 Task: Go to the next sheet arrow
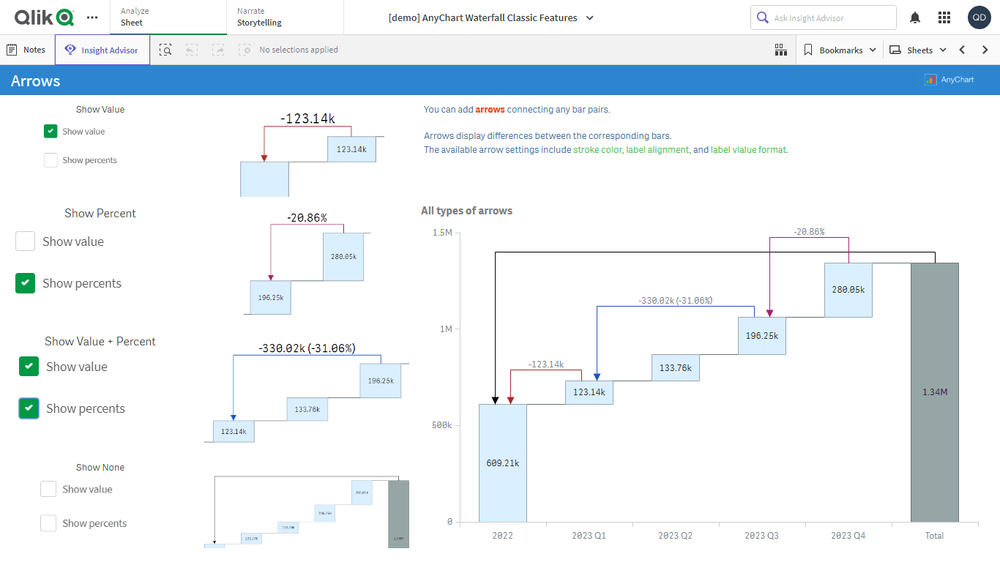[x=985, y=50]
